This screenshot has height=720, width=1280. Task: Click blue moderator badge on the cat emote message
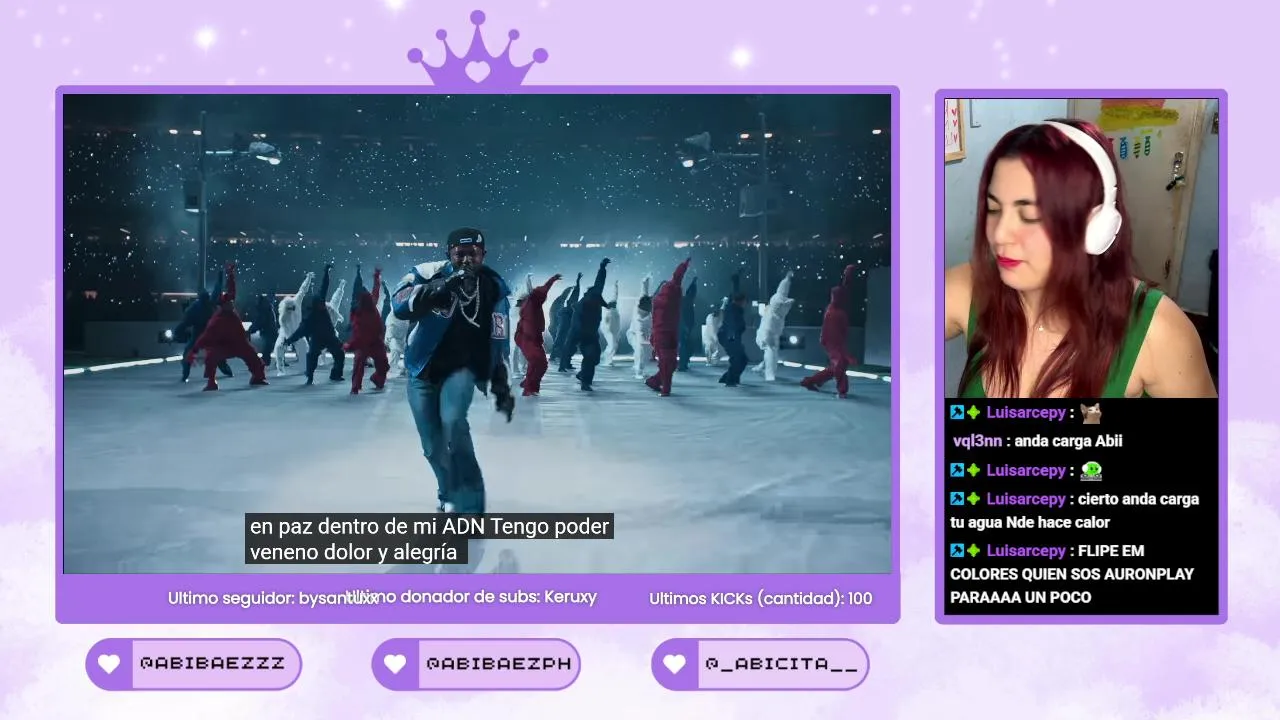click(957, 413)
